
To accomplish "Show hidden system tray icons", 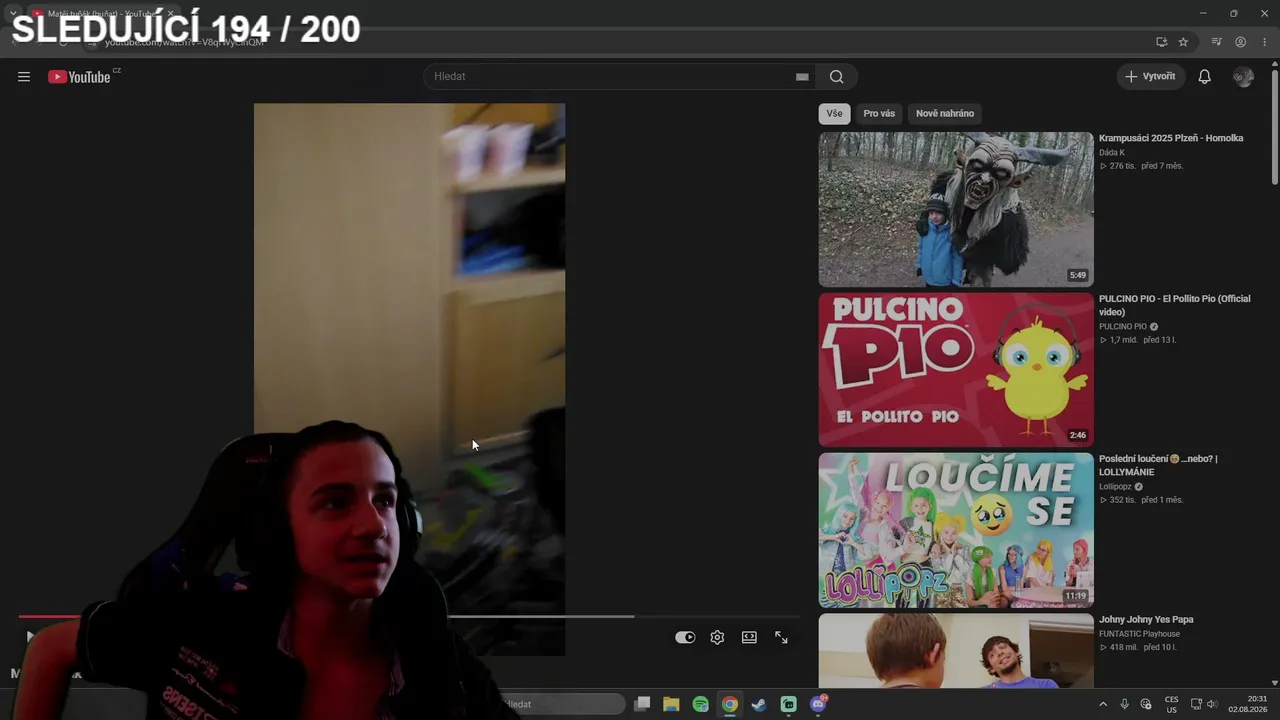I will (x=1103, y=704).
